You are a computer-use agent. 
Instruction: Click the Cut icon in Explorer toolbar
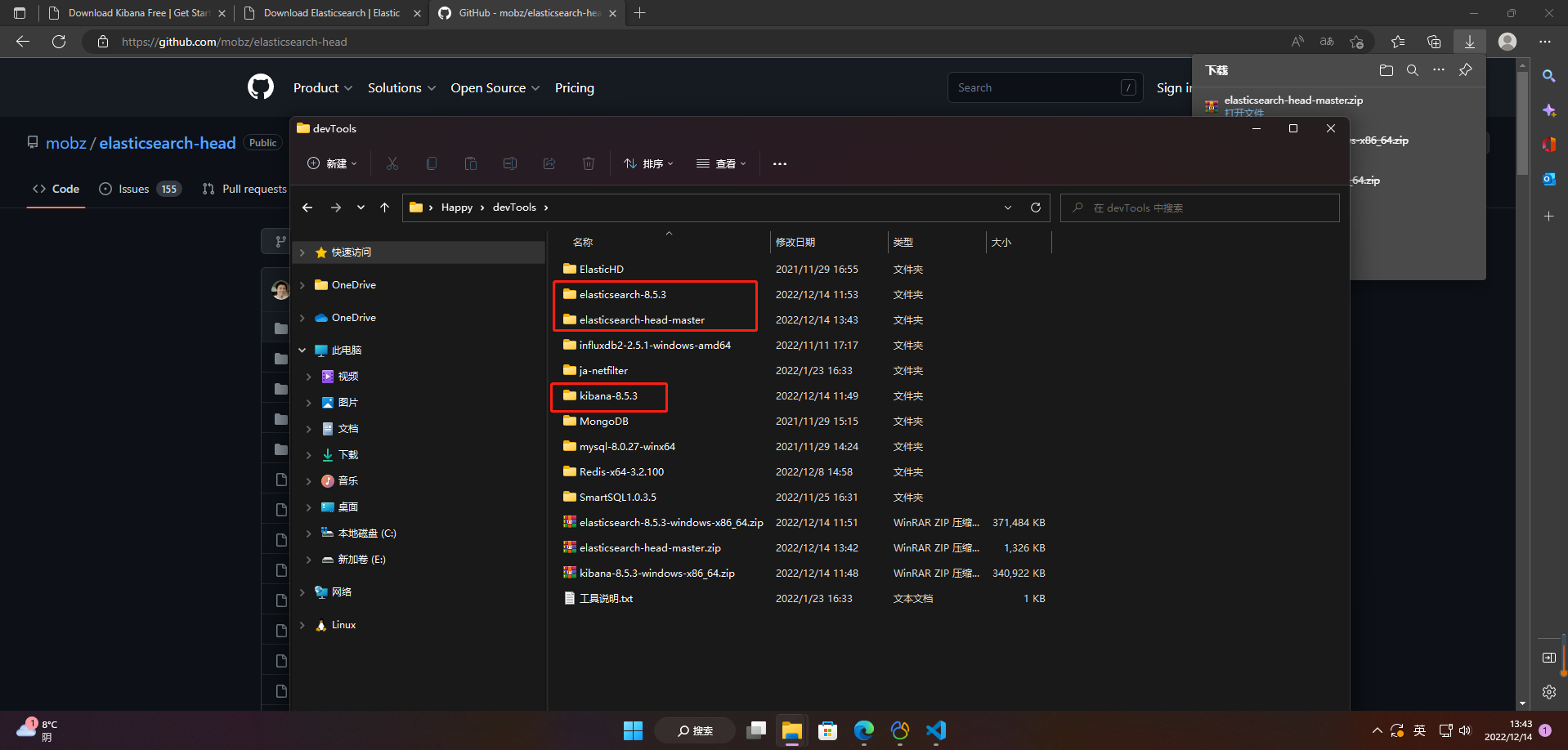[392, 163]
